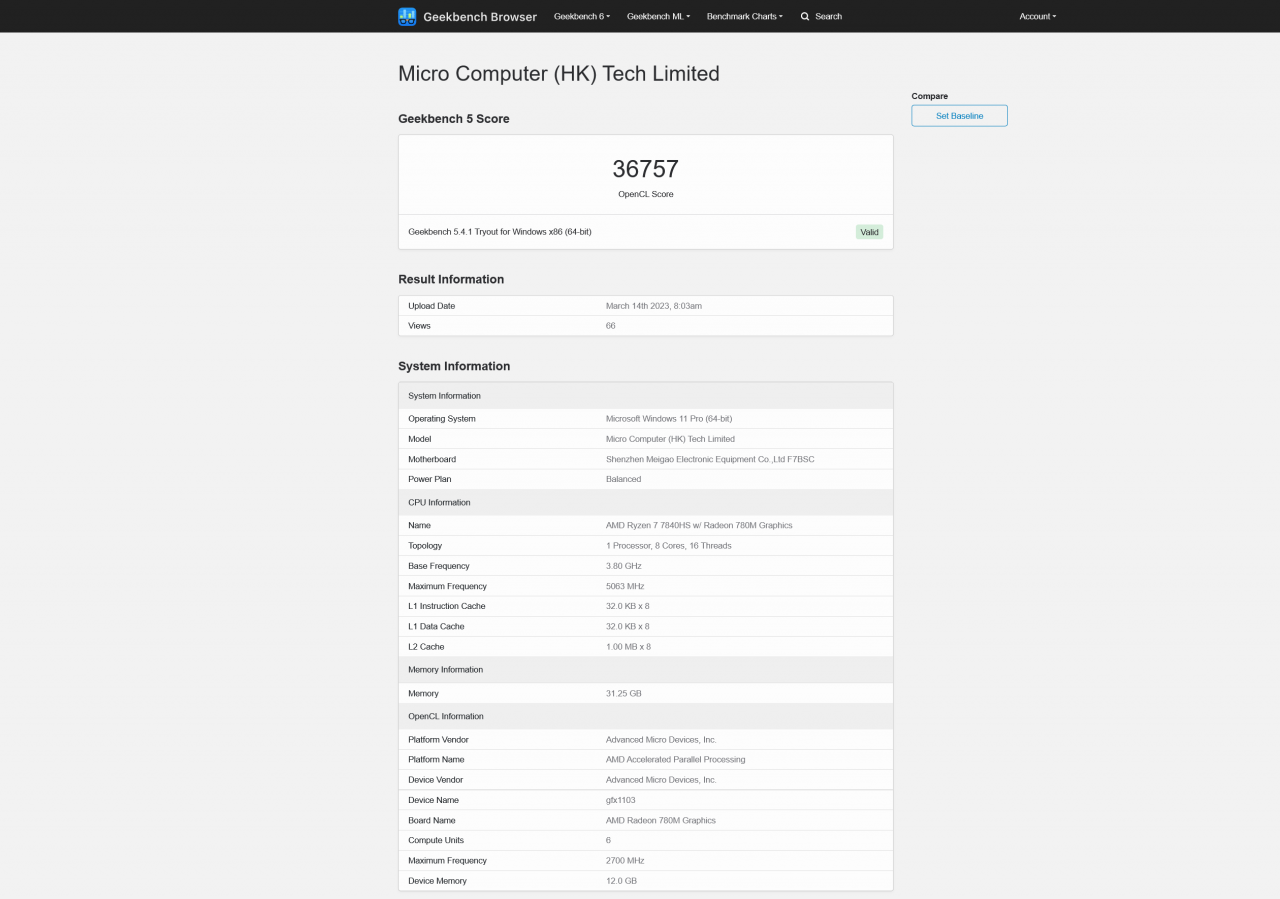Image resolution: width=1280 pixels, height=899 pixels.
Task: Click AMD Accelerated Parallel Processing platform name
Action: click(675, 760)
